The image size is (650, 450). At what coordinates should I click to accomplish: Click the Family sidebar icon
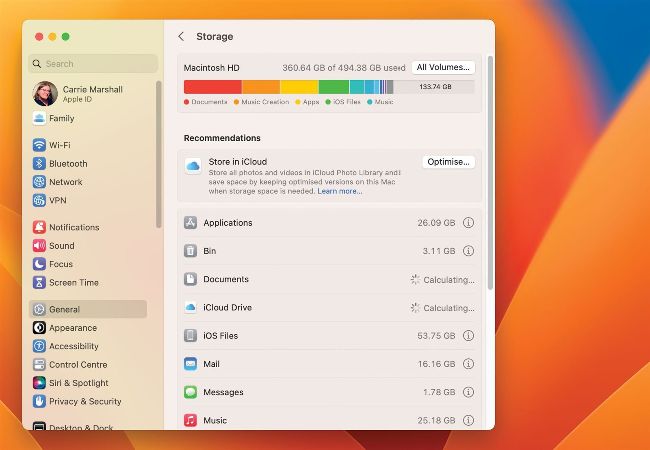(x=39, y=118)
